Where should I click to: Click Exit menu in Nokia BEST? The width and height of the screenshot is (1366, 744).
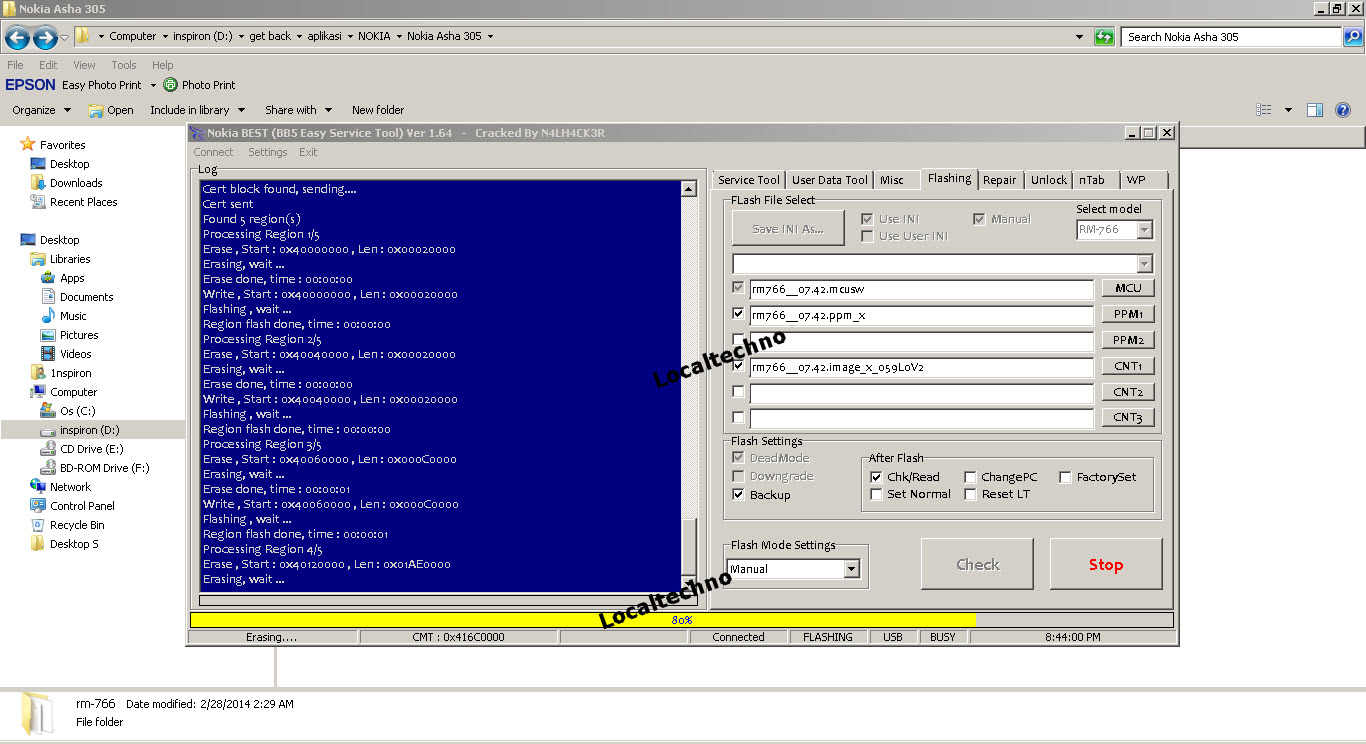pos(308,152)
